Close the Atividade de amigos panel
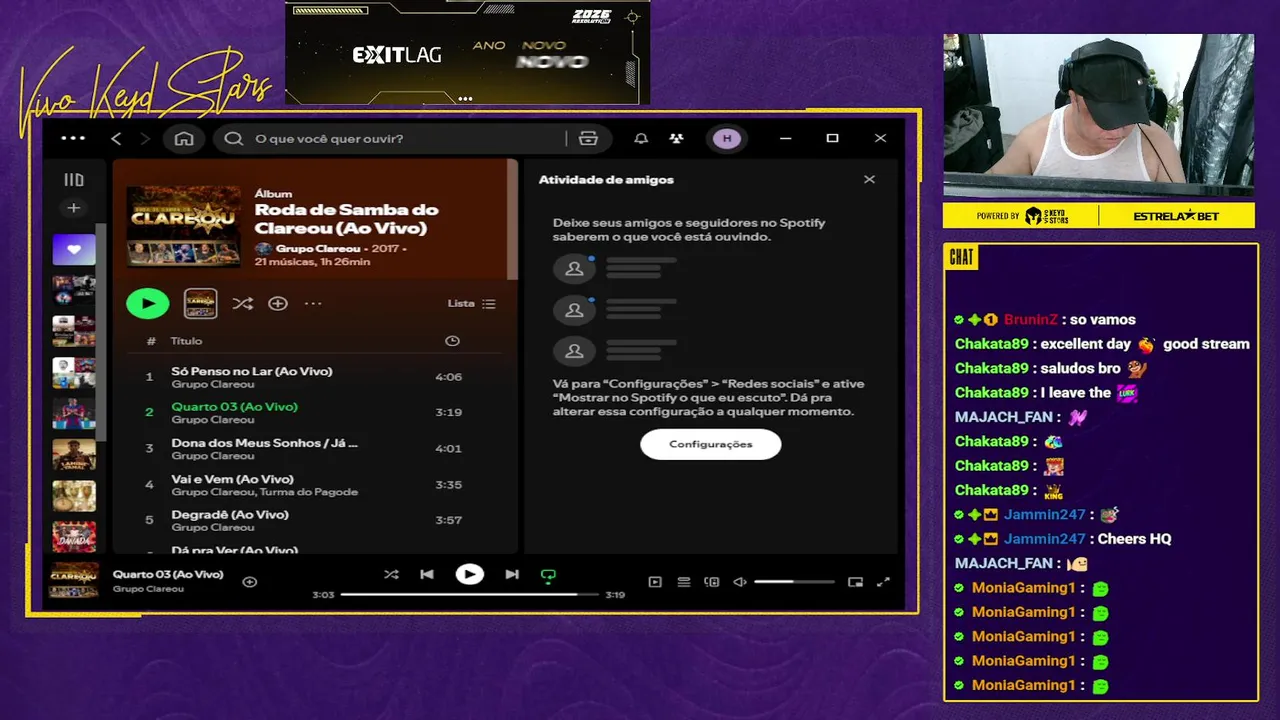Image resolution: width=1280 pixels, height=720 pixels. pyautogui.click(x=869, y=179)
